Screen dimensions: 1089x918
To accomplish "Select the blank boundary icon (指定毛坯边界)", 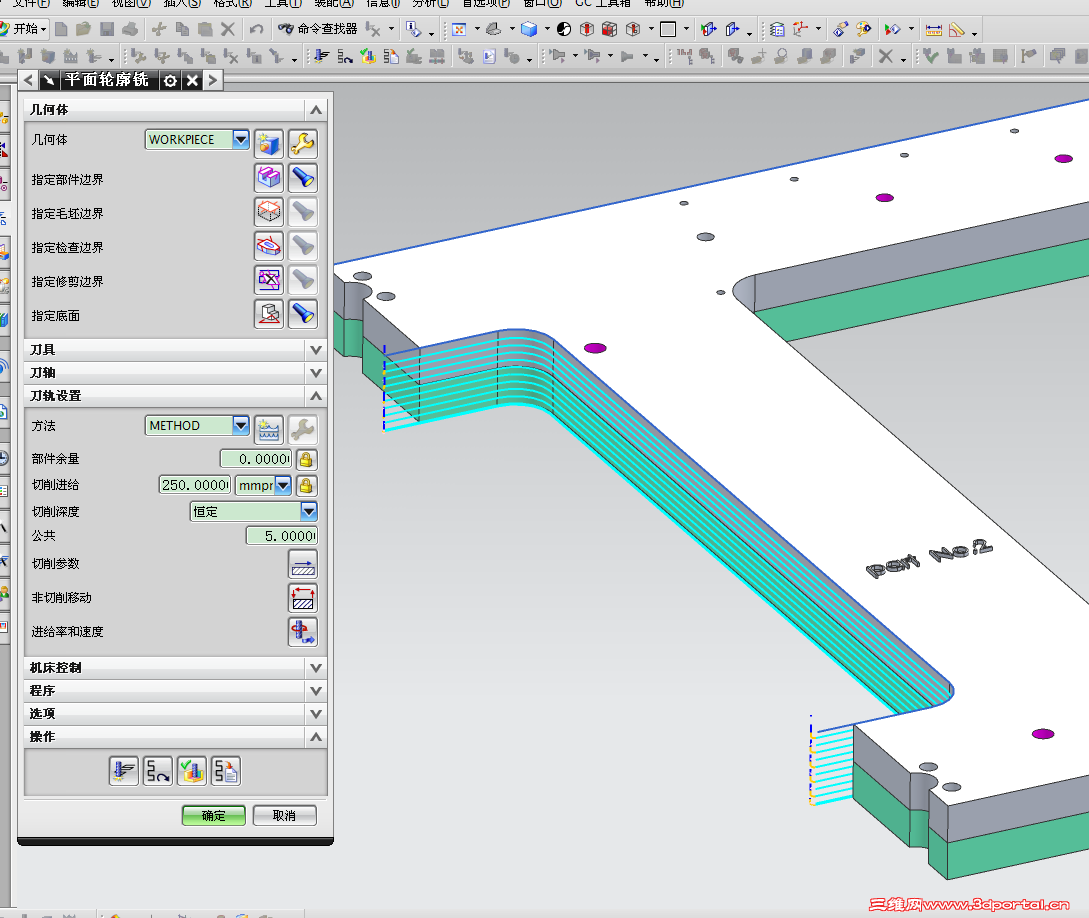I will 269,212.
